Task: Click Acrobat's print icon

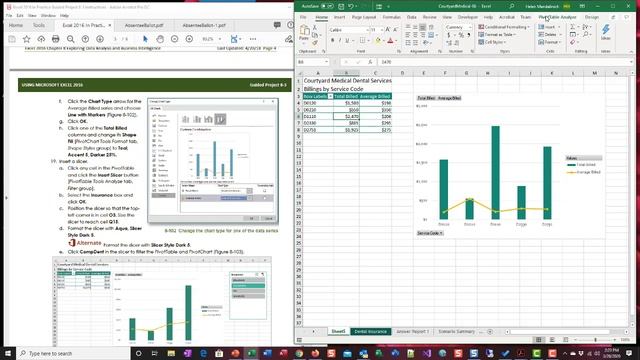Action: (56, 39)
